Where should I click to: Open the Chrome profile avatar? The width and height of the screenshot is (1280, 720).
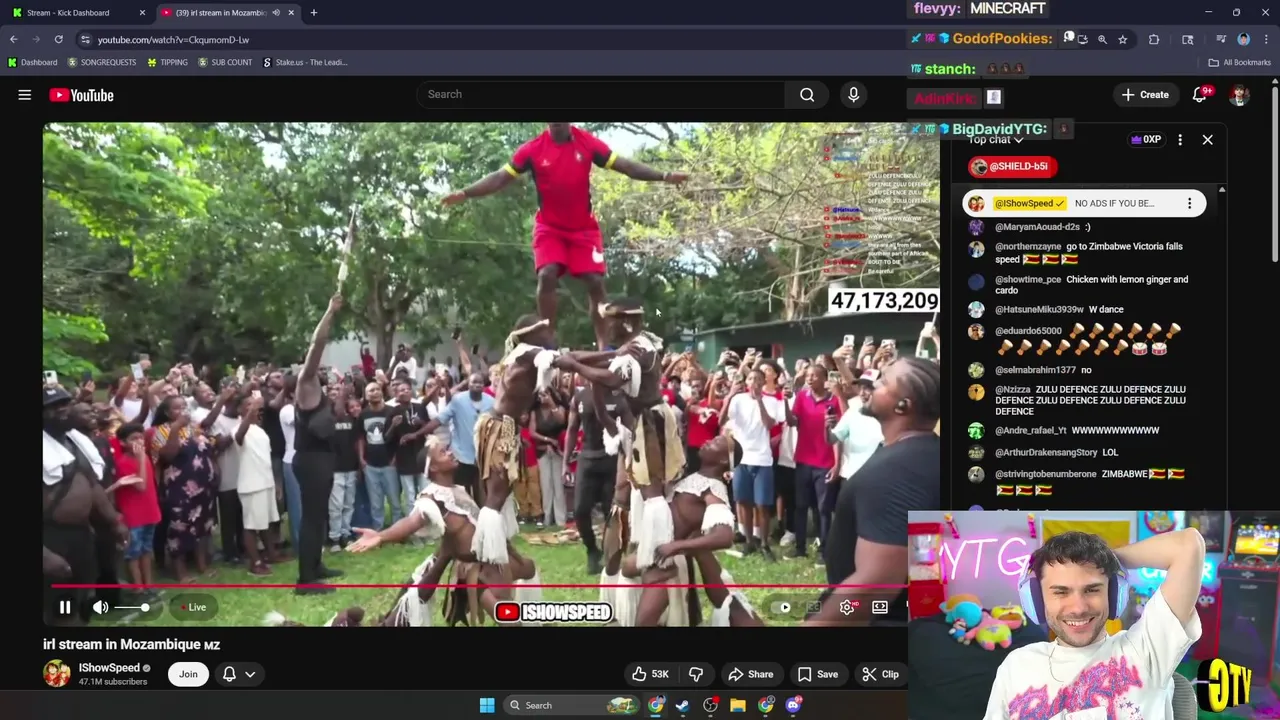1243,39
